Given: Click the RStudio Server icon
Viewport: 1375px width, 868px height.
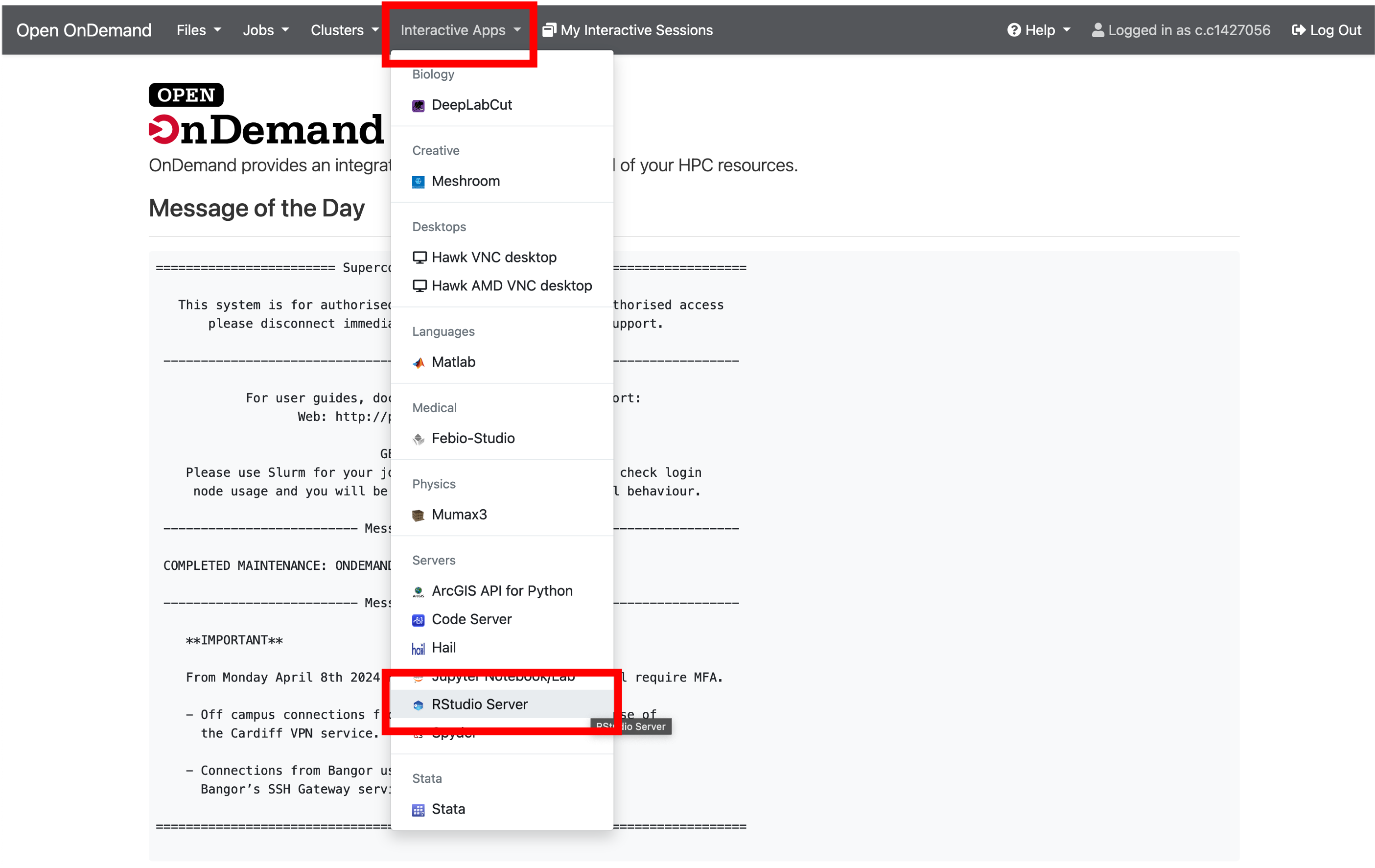Looking at the screenshot, I should coord(419,705).
